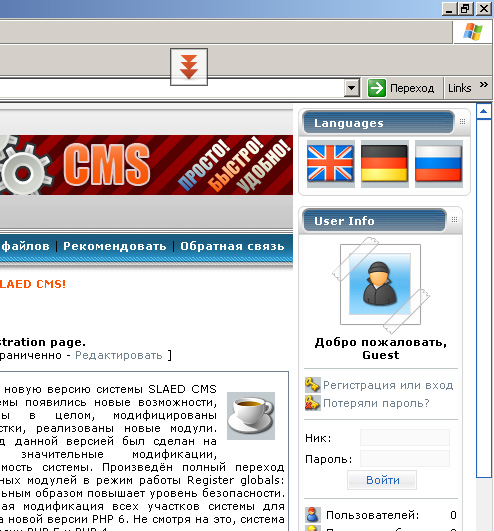Minimize the browser window
Image resolution: width=494 pixels, height=531 pixels.
(449, 8)
